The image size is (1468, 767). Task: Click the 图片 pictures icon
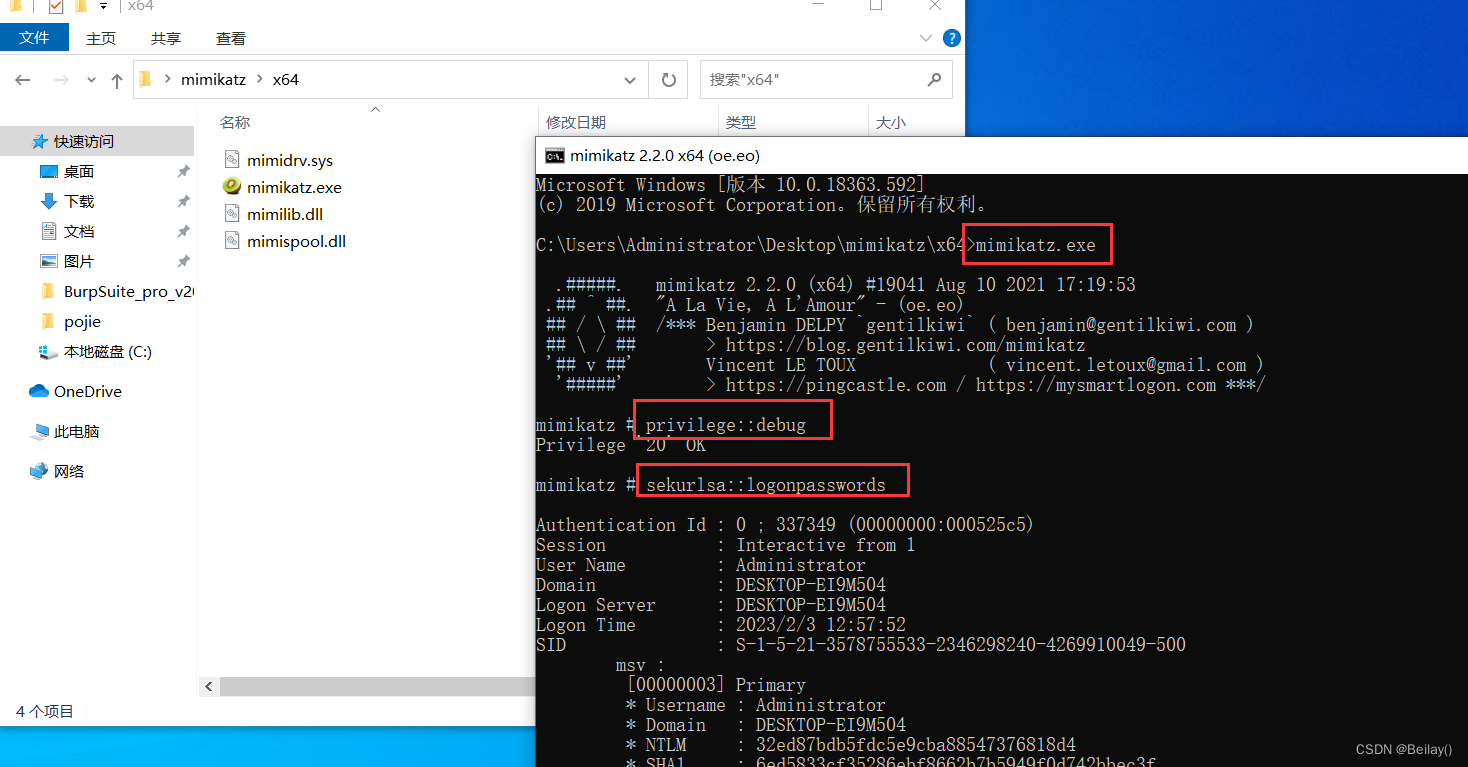click(48, 261)
